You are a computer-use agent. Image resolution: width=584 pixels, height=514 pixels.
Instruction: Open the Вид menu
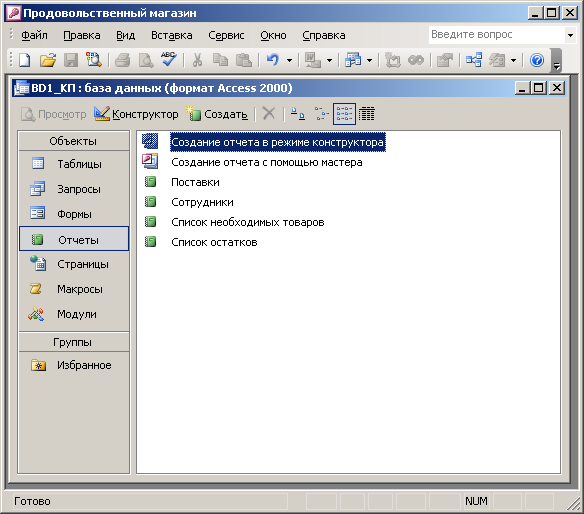126,35
